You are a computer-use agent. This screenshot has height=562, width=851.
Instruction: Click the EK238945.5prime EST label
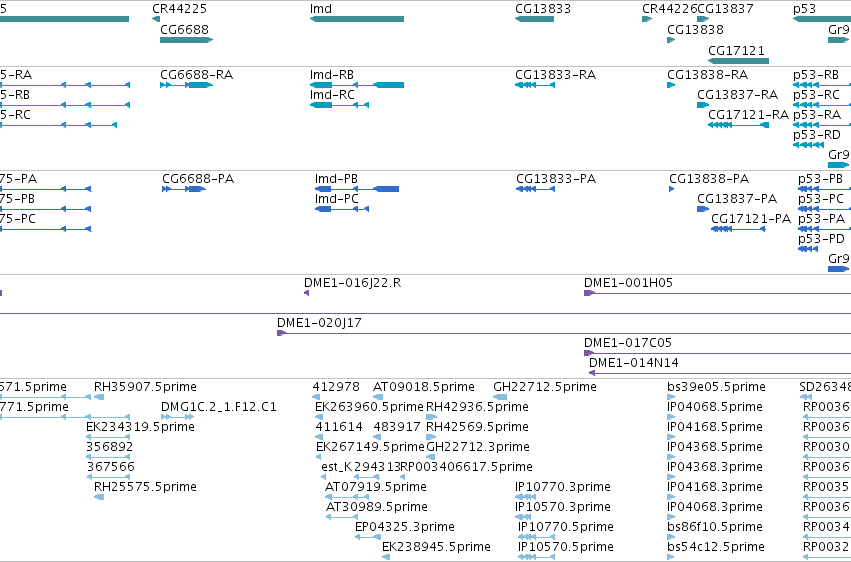[436, 547]
